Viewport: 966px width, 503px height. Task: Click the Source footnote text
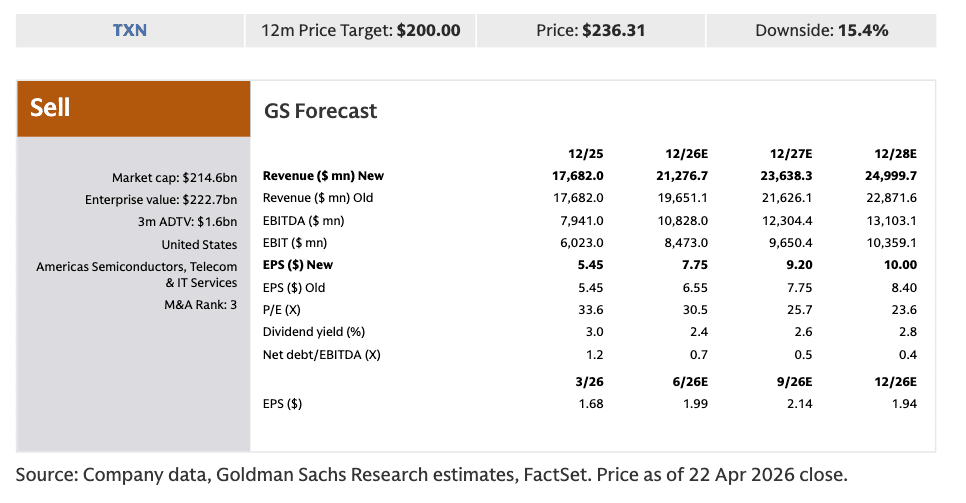432,473
